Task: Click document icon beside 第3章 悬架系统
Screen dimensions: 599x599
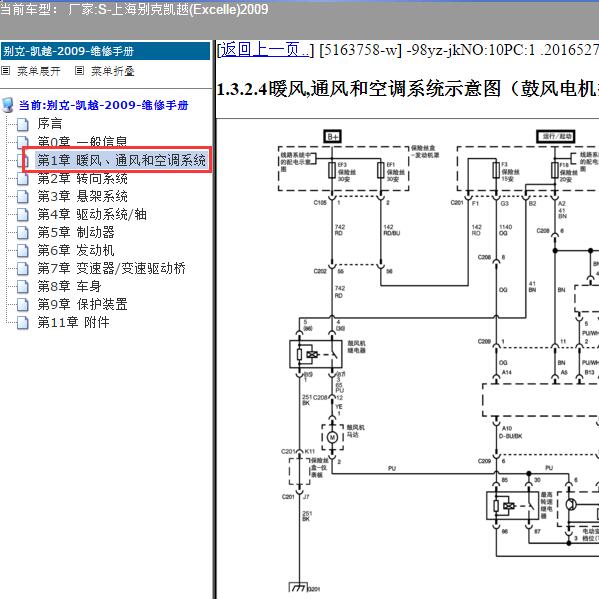Action: click(23, 197)
